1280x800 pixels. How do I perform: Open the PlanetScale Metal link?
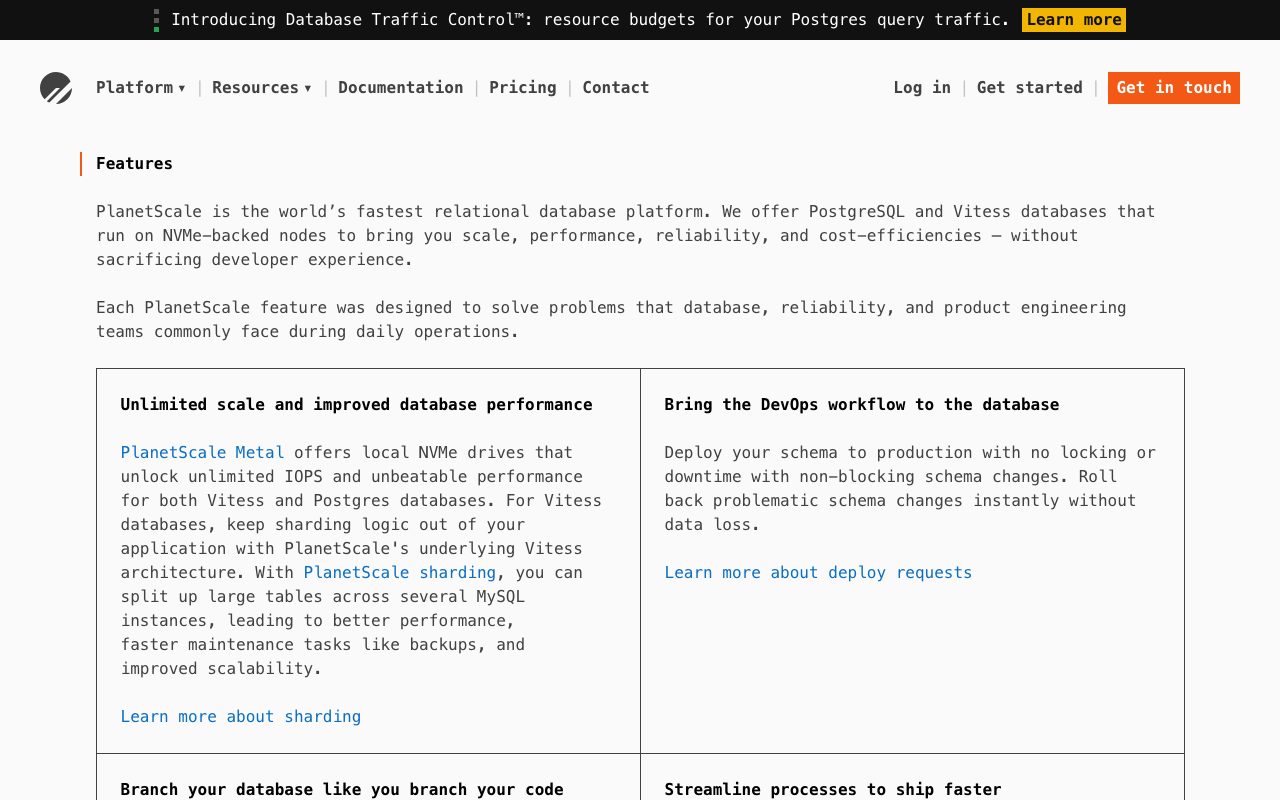[203, 453]
